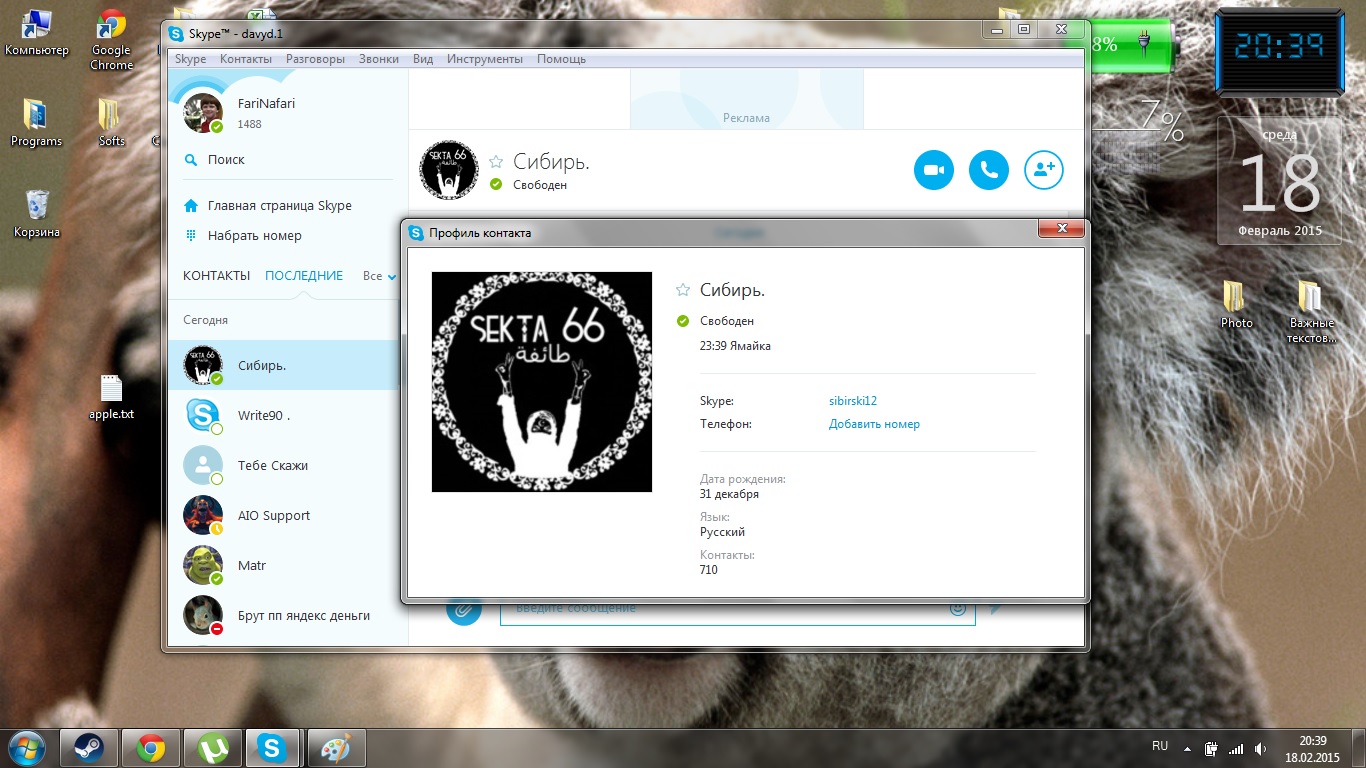Click the search magnifier icon in Skype sidebar
Image resolution: width=1366 pixels, height=768 pixels.
click(x=191, y=160)
